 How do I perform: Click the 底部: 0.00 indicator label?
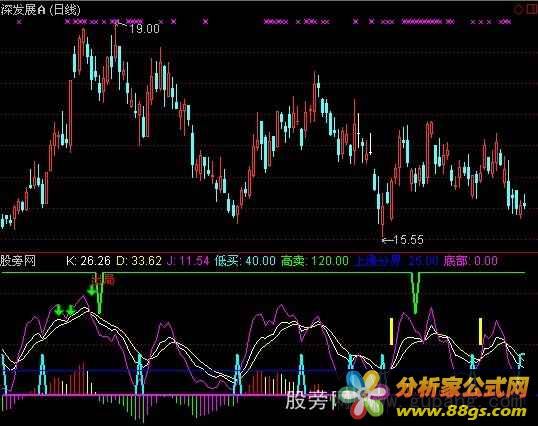pos(470,261)
